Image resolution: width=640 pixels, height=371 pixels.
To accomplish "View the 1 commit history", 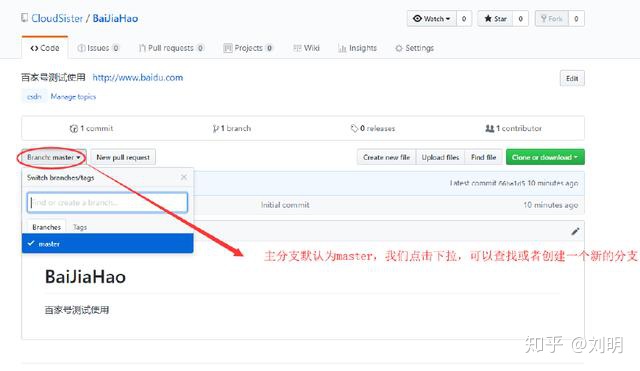I will coord(91,128).
